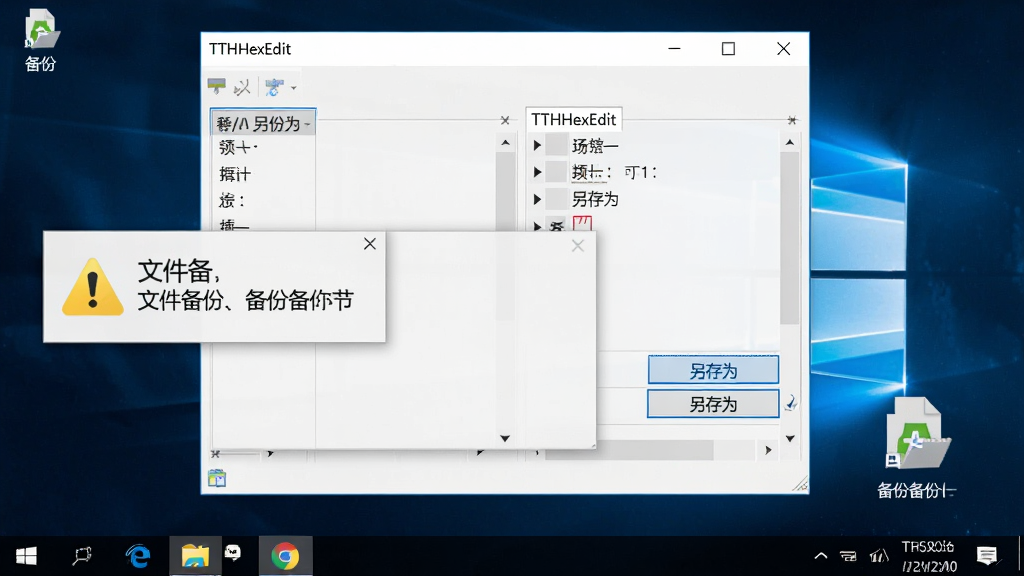This screenshot has height=576, width=1024.
Task: Select the 文件备份、备份备你节 message text
Action: point(246,300)
